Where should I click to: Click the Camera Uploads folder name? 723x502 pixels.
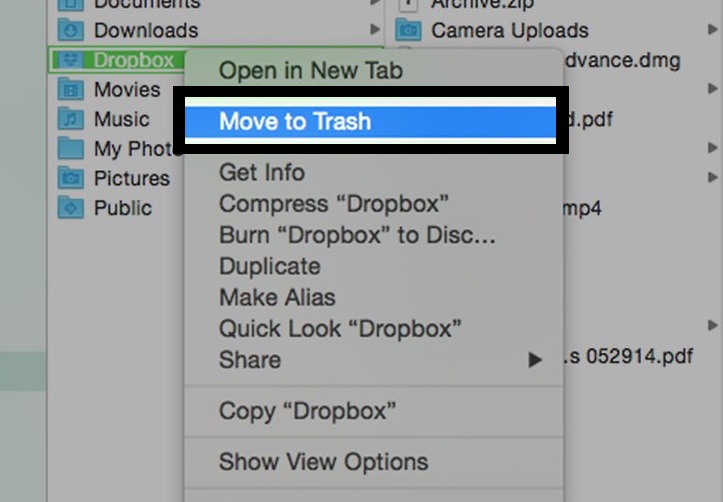coord(510,30)
